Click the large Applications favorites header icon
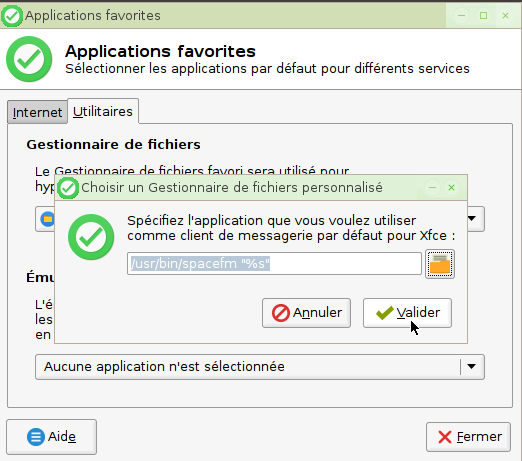 coord(29,59)
